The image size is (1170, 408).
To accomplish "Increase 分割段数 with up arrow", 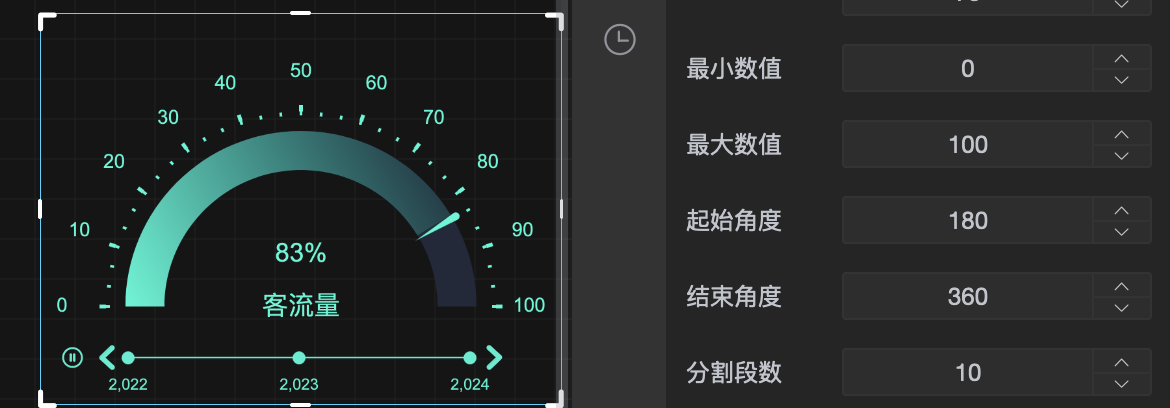I will [1121, 362].
